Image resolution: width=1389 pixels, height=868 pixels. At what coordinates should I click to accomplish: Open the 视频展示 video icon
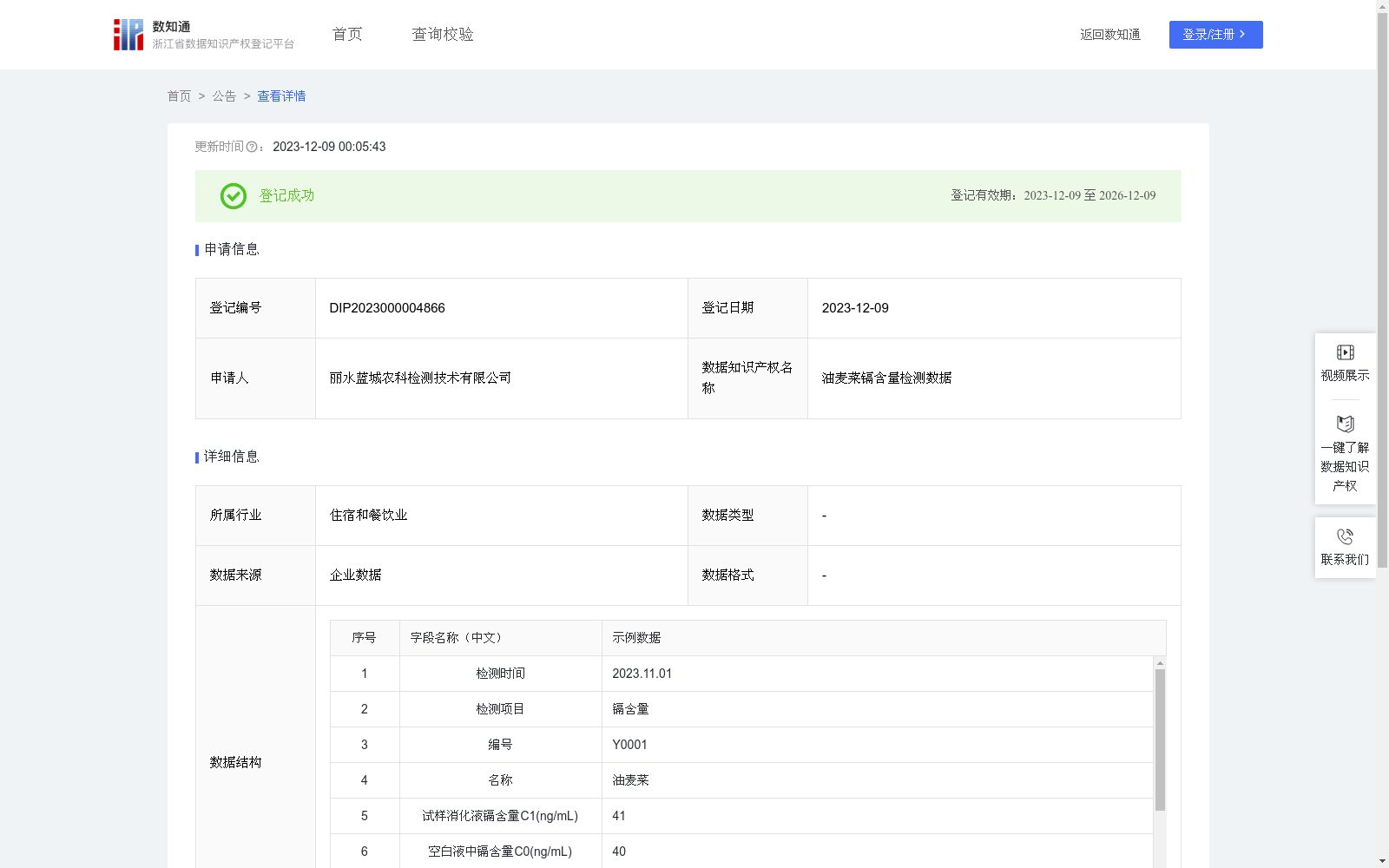pyautogui.click(x=1345, y=352)
